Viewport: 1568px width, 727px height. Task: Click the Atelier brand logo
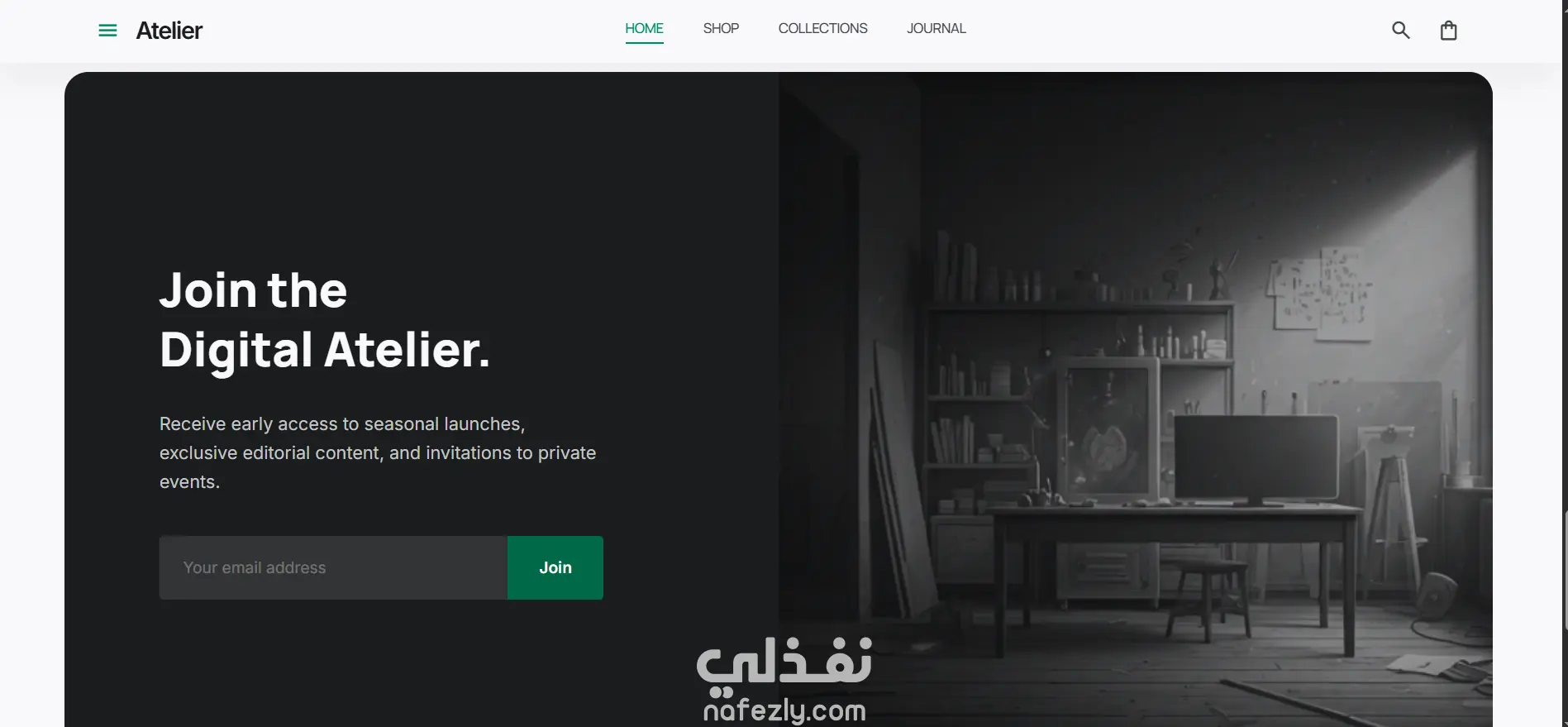click(x=169, y=31)
